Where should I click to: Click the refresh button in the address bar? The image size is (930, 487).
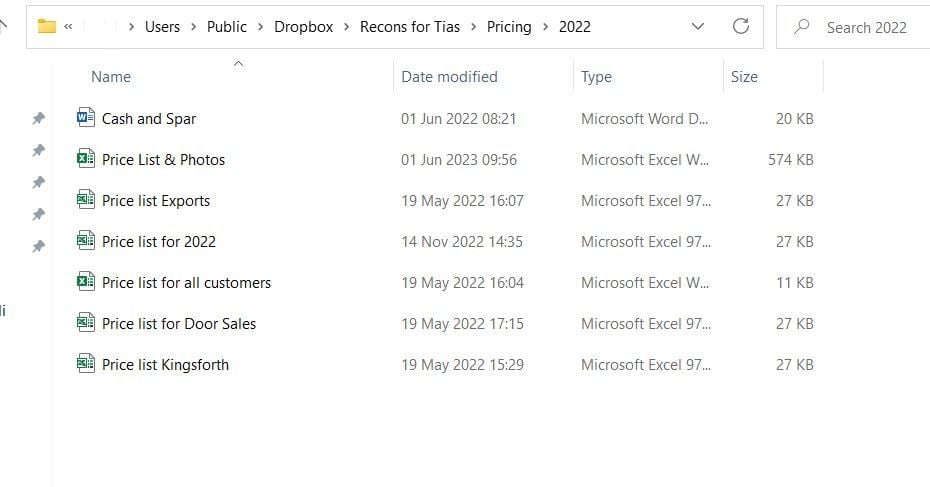click(741, 27)
